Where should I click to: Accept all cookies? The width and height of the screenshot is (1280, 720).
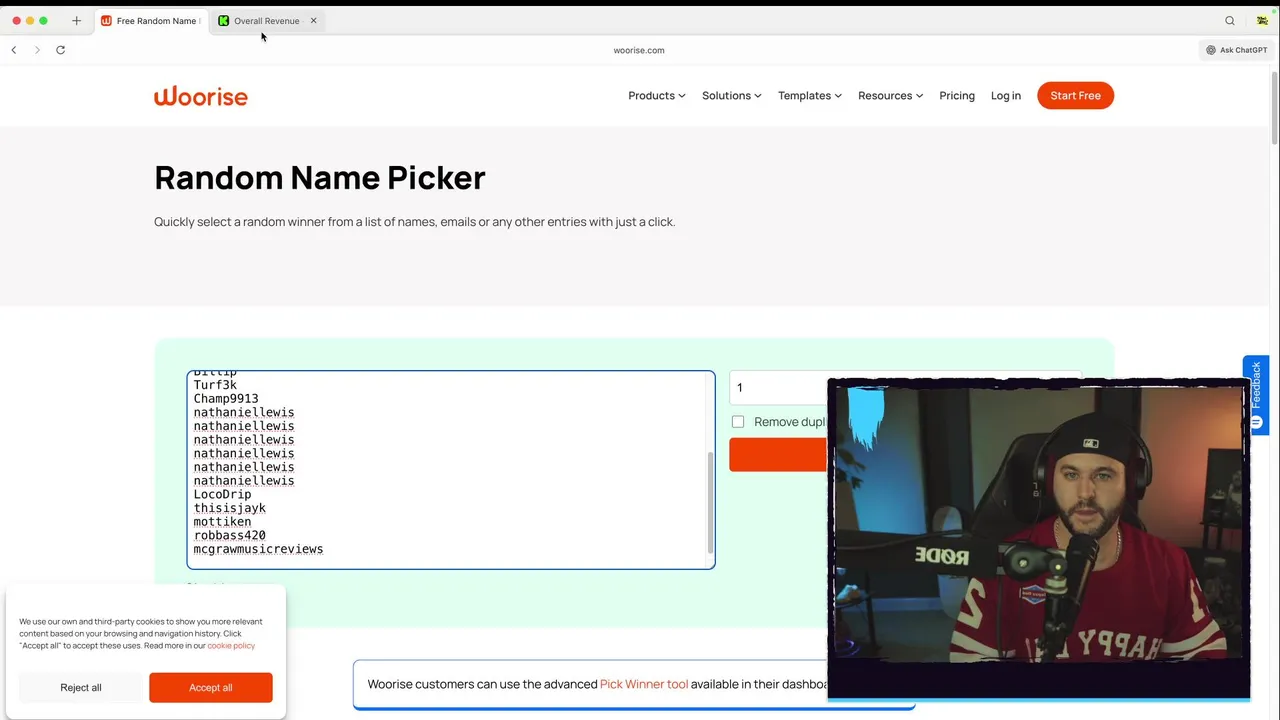[x=211, y=688]
